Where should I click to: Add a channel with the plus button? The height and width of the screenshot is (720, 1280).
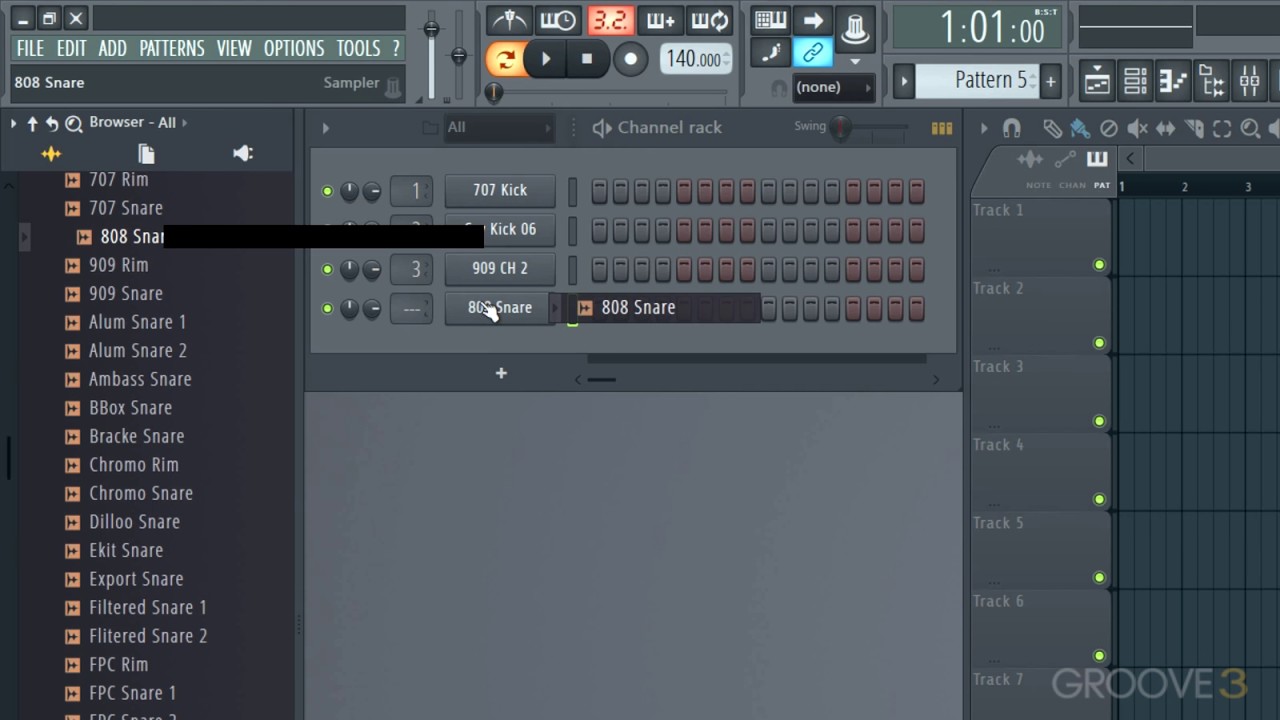coord(501,373)
